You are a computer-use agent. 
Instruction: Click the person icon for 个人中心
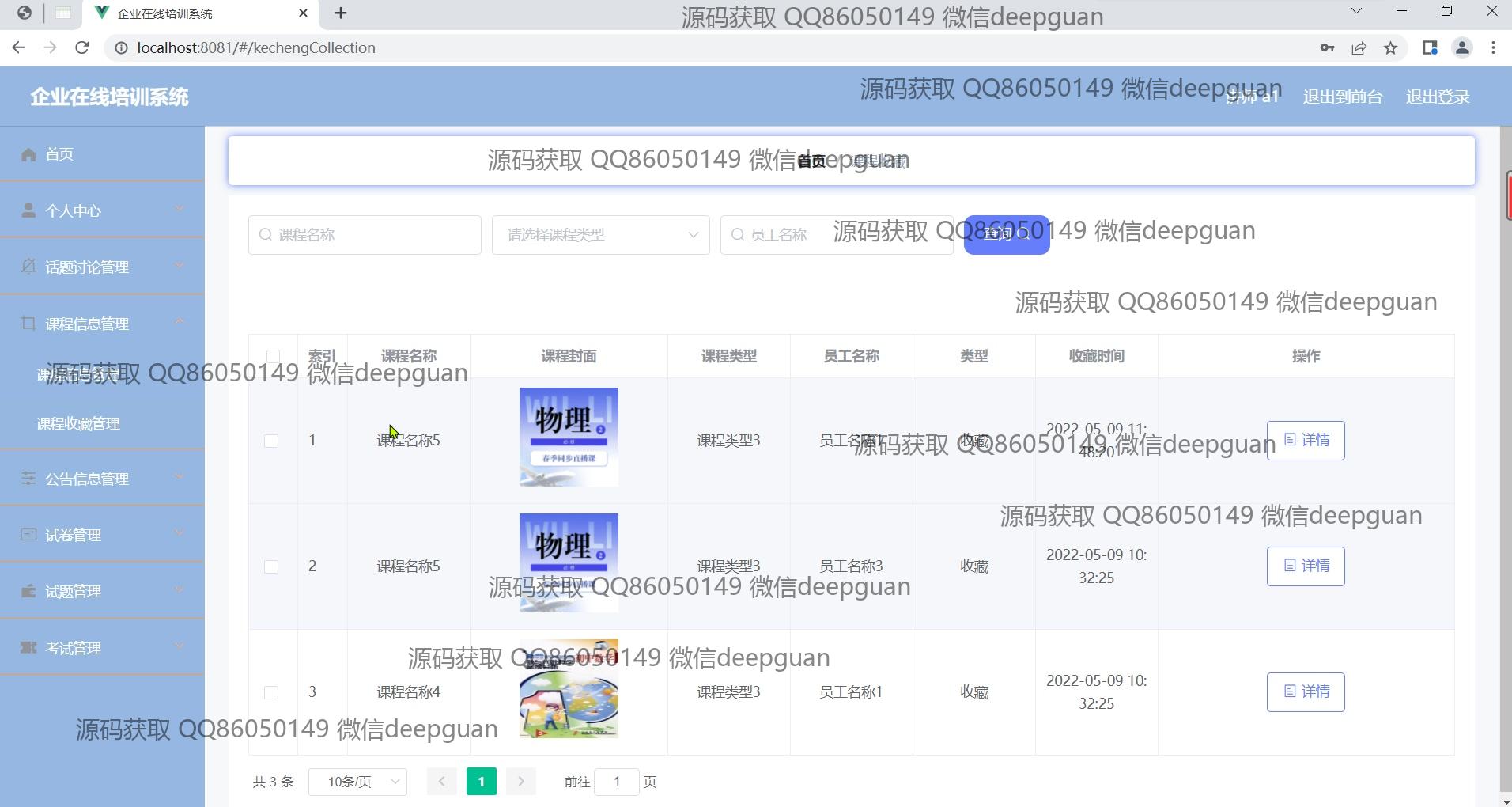(x=28, y=210)
